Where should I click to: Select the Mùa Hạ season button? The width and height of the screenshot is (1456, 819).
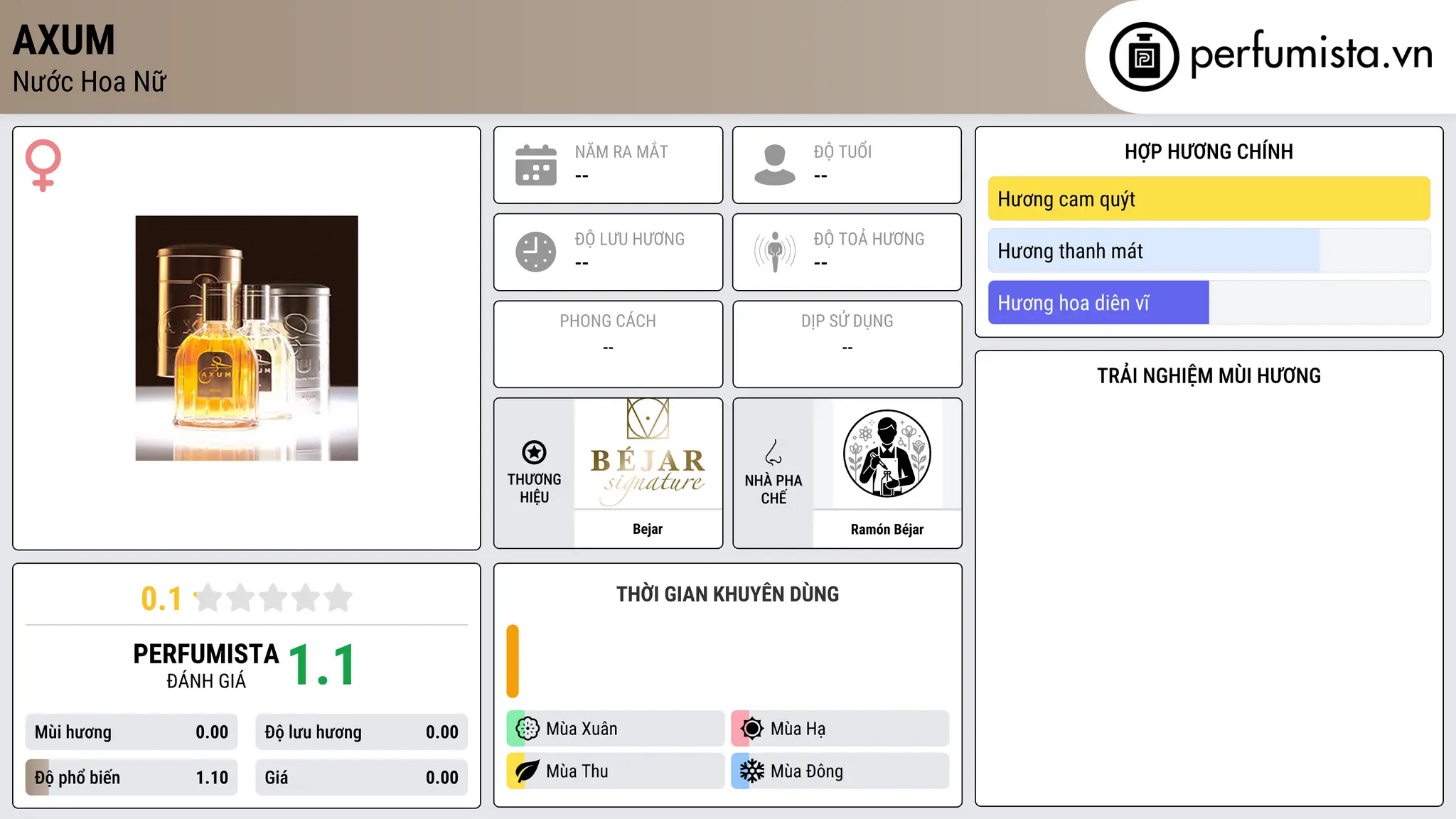(x=840, y=729)
